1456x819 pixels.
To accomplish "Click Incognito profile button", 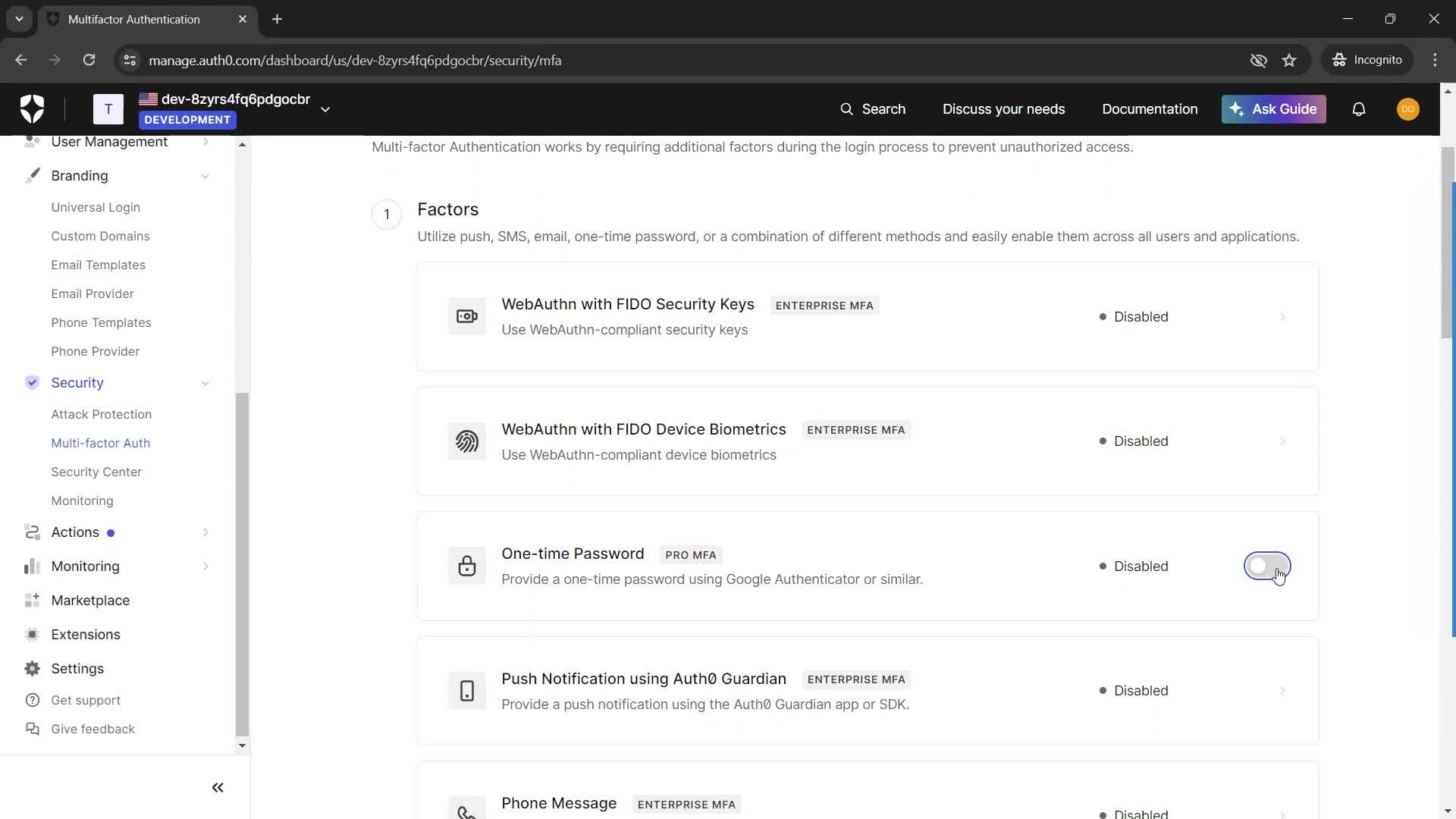I will click(x=1367, y=60).
